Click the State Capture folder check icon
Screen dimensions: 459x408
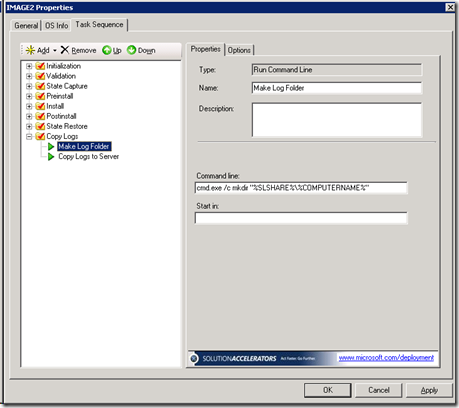point(40,86)
